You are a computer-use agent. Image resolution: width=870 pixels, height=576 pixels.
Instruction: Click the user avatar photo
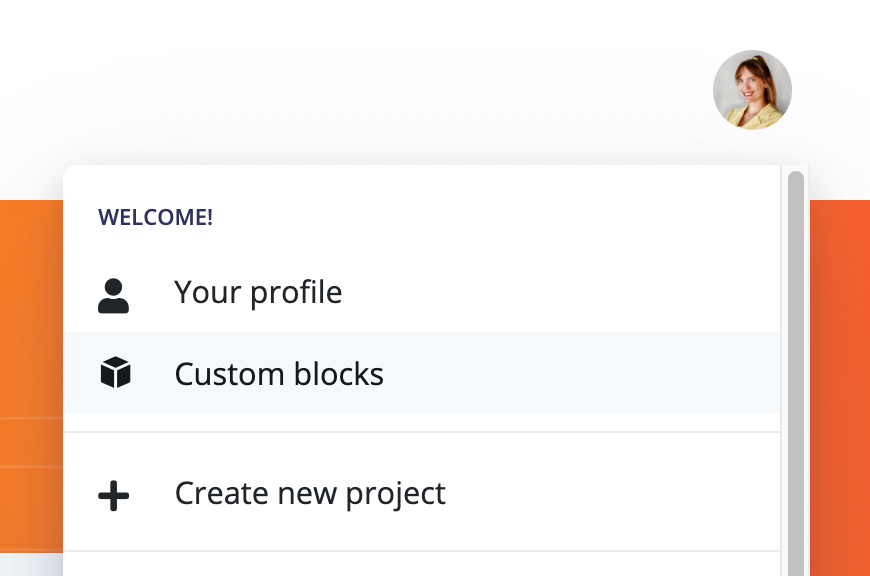[752, 90]
